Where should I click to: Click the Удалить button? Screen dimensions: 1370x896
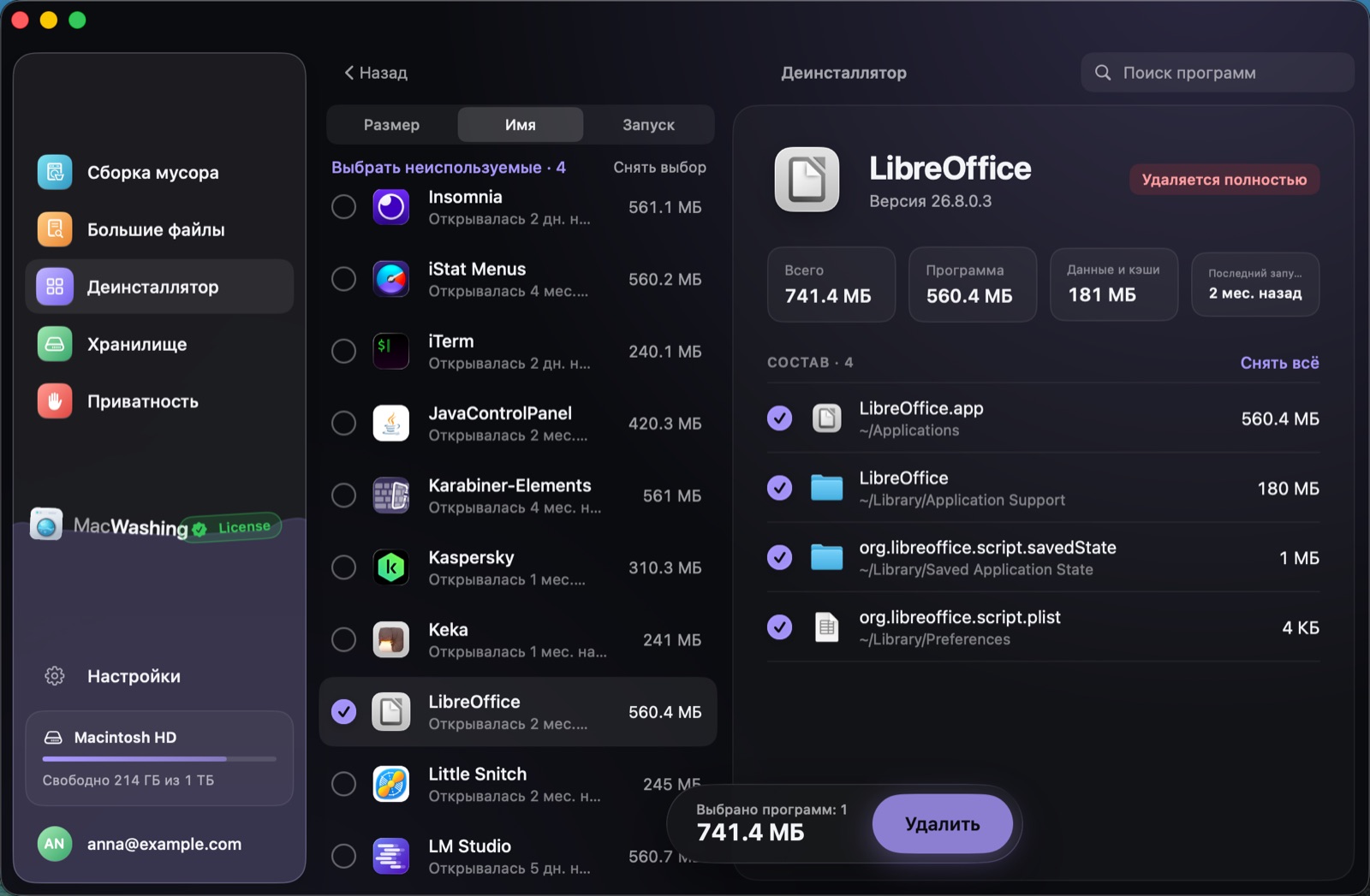click(942, 824)
